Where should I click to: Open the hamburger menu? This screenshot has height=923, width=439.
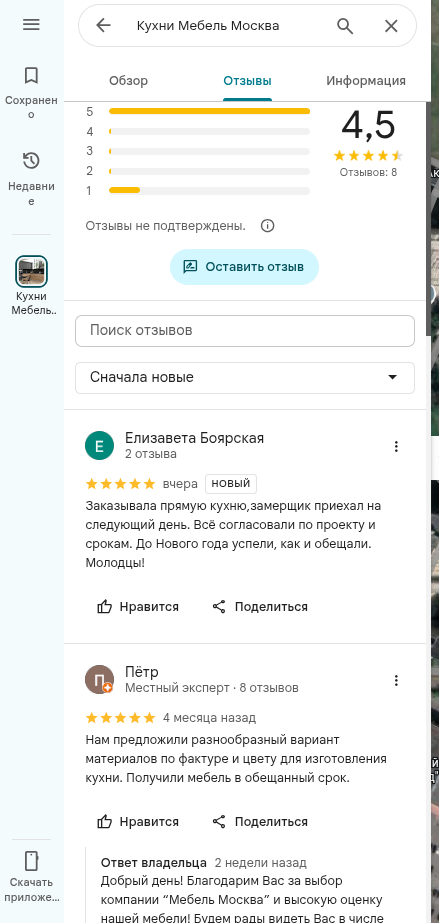pos(31,24)
